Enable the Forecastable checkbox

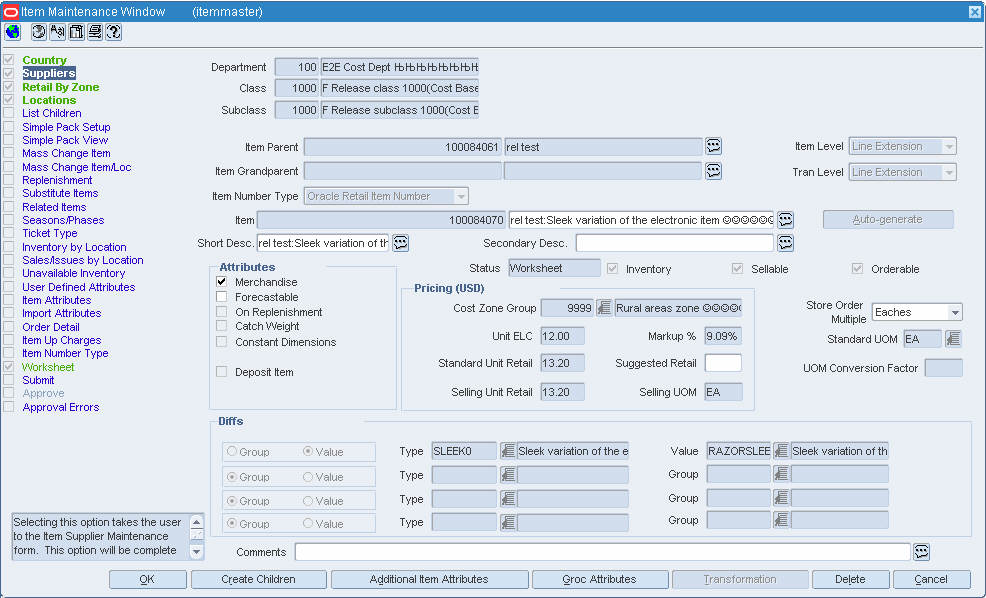pos(221,297)
